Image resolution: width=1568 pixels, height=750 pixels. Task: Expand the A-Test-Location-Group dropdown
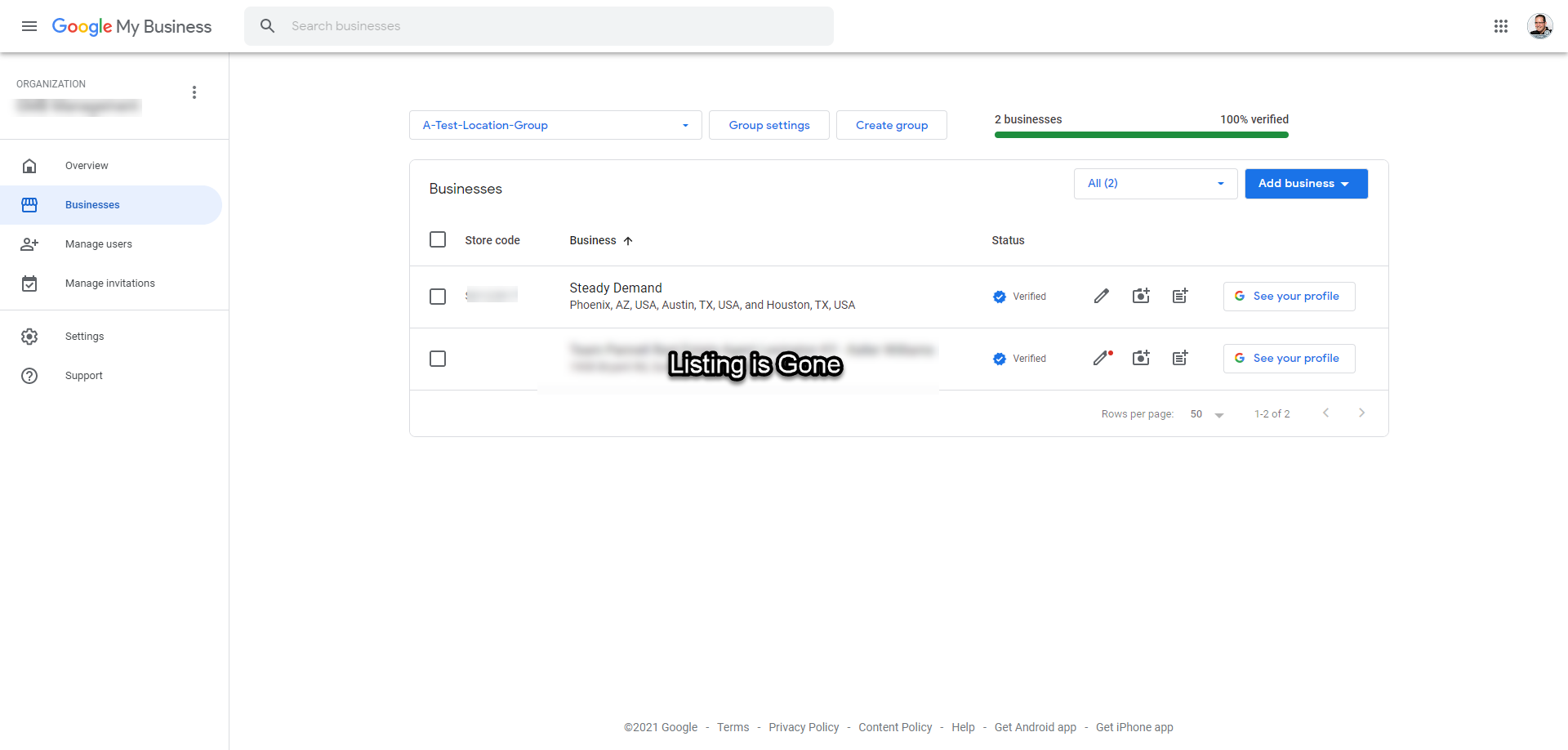coord(555,125)
